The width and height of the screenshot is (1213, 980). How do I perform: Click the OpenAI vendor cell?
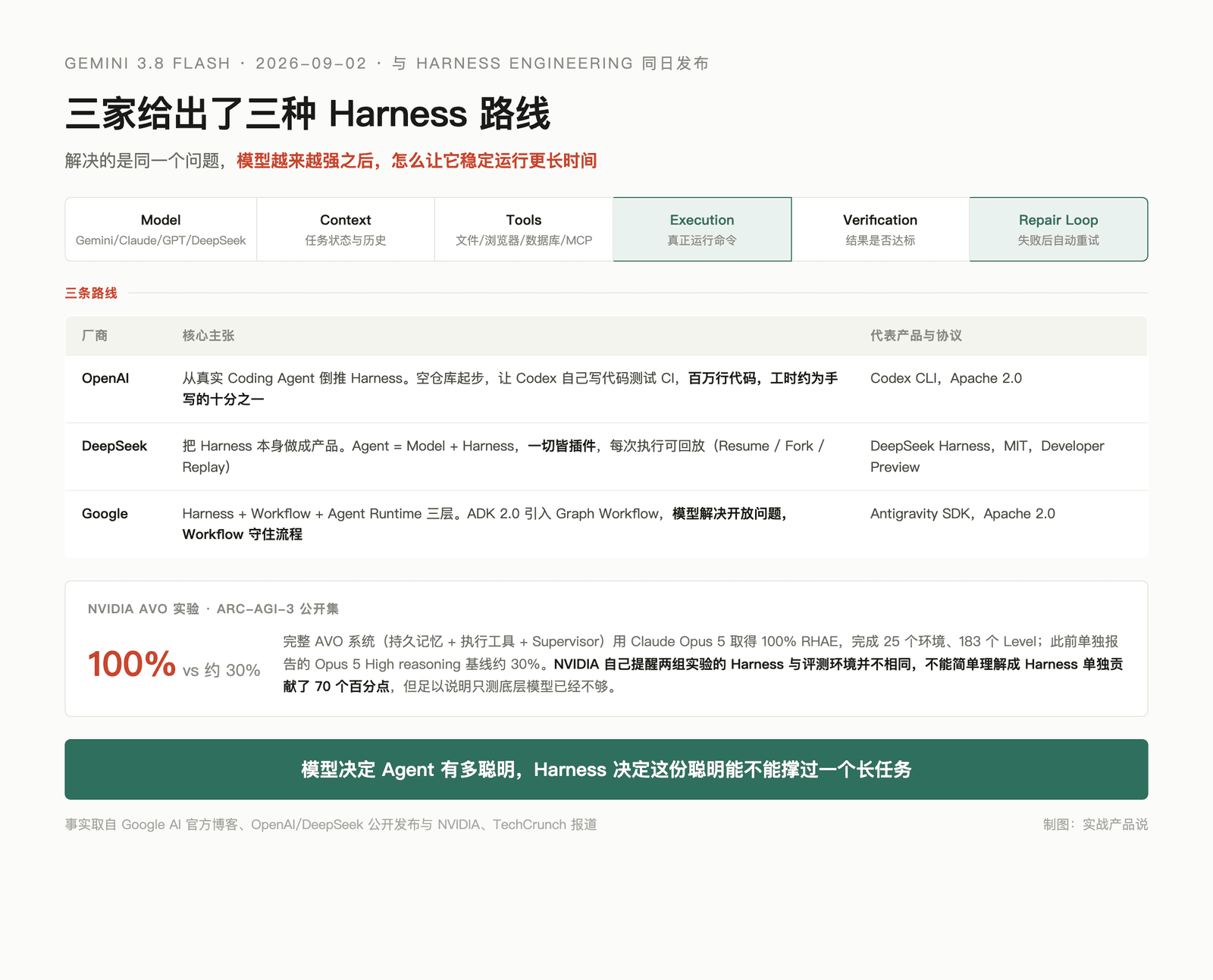point(105,378)
